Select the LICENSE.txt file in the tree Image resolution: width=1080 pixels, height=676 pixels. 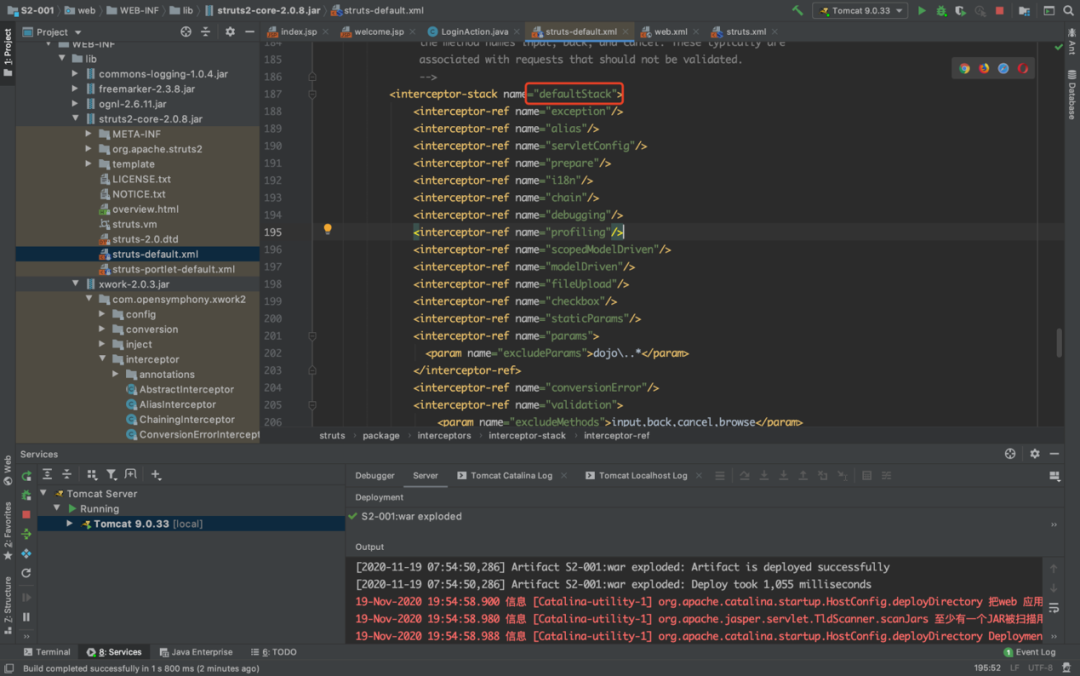[x=141, y=178]
